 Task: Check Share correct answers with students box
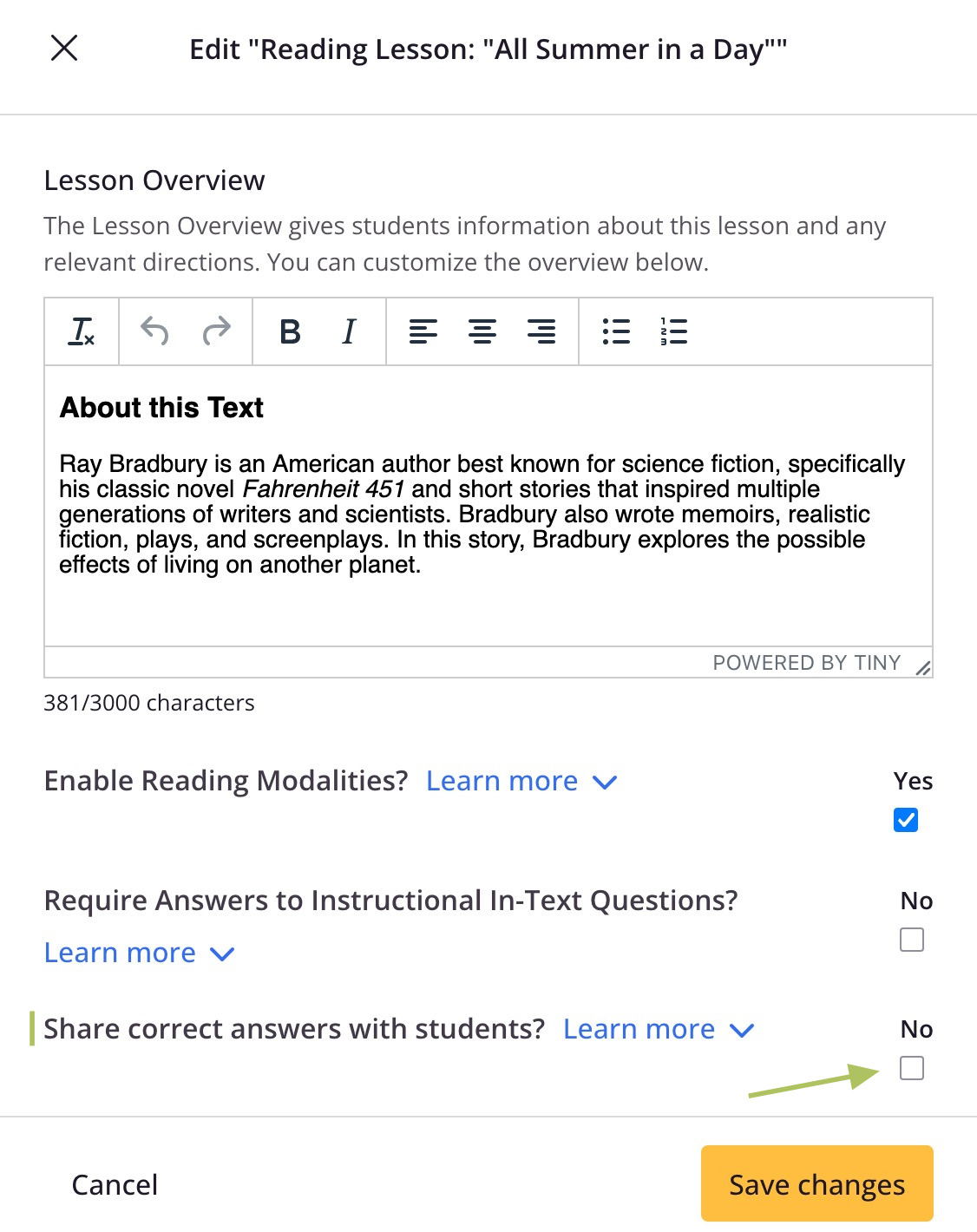[x=912, y=1068]
